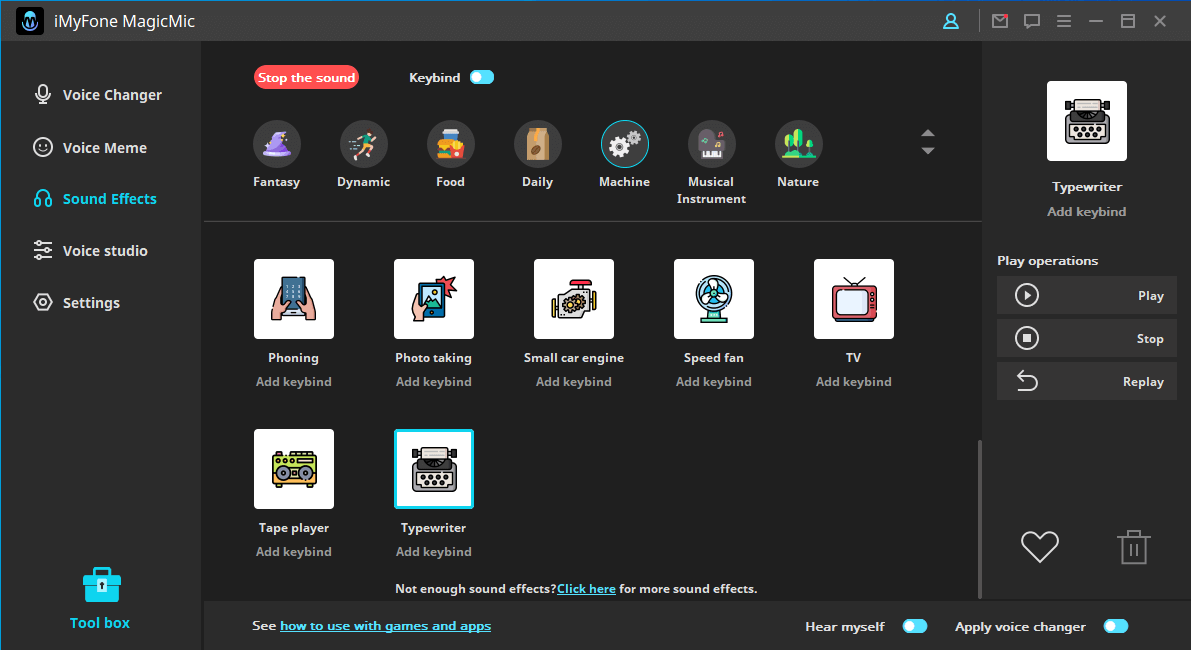This screenshot has width=1191, height=650.
Task: Click the Play operations heading
Action: 1047,260
